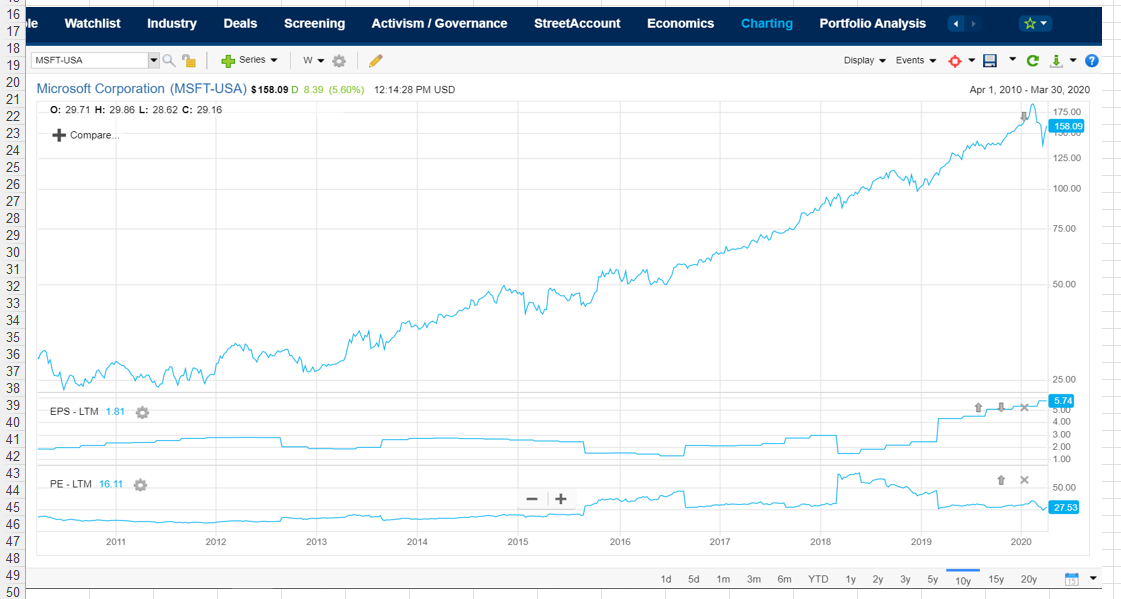This screenshot has height=599, width=1121.
Task: Open Activism / Governance tab
Action: [439, 24]
